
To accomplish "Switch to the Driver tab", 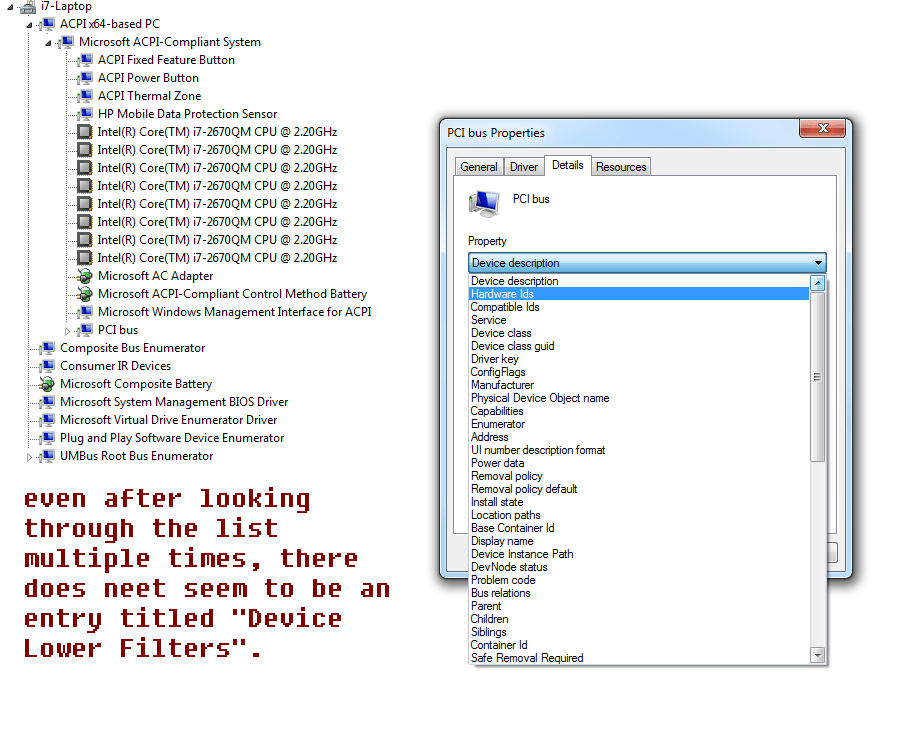I will [522, 167].
